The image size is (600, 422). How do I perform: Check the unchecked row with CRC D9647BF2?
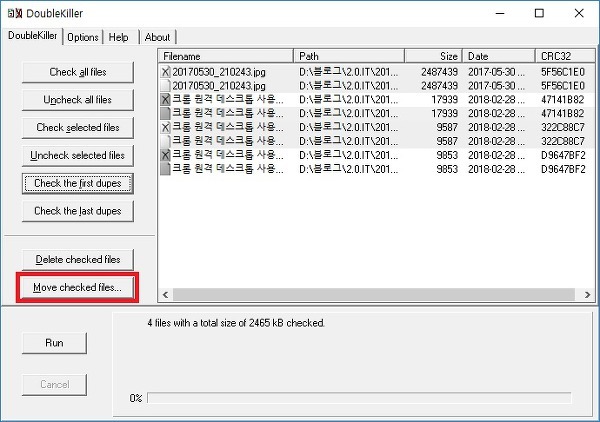click(x=165, y=169)
